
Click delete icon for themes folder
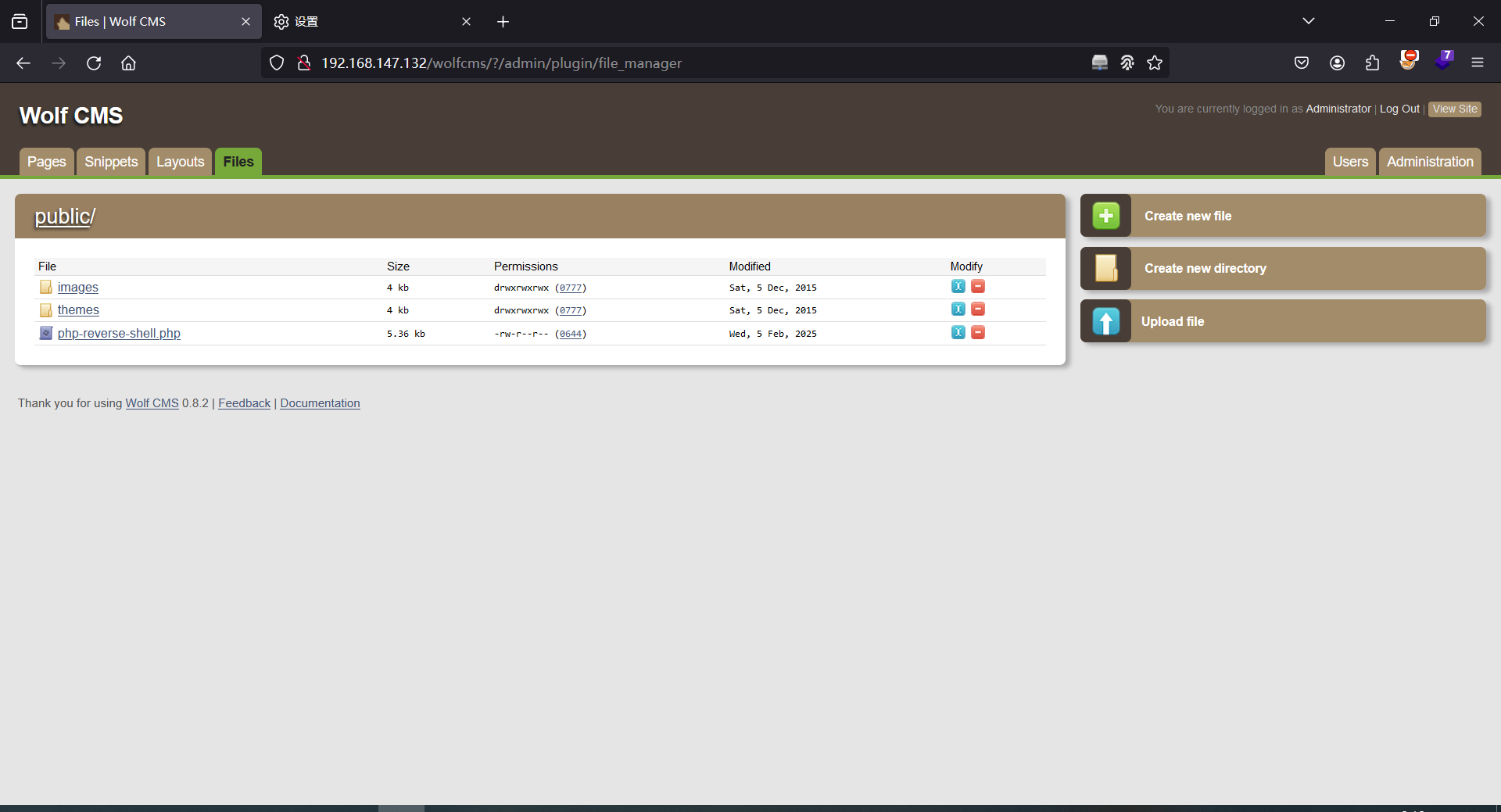pyautogui.click(x=978, y=309)
